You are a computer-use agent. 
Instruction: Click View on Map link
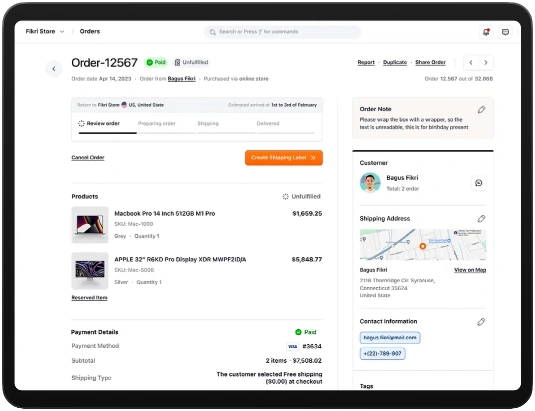[470, 270]
